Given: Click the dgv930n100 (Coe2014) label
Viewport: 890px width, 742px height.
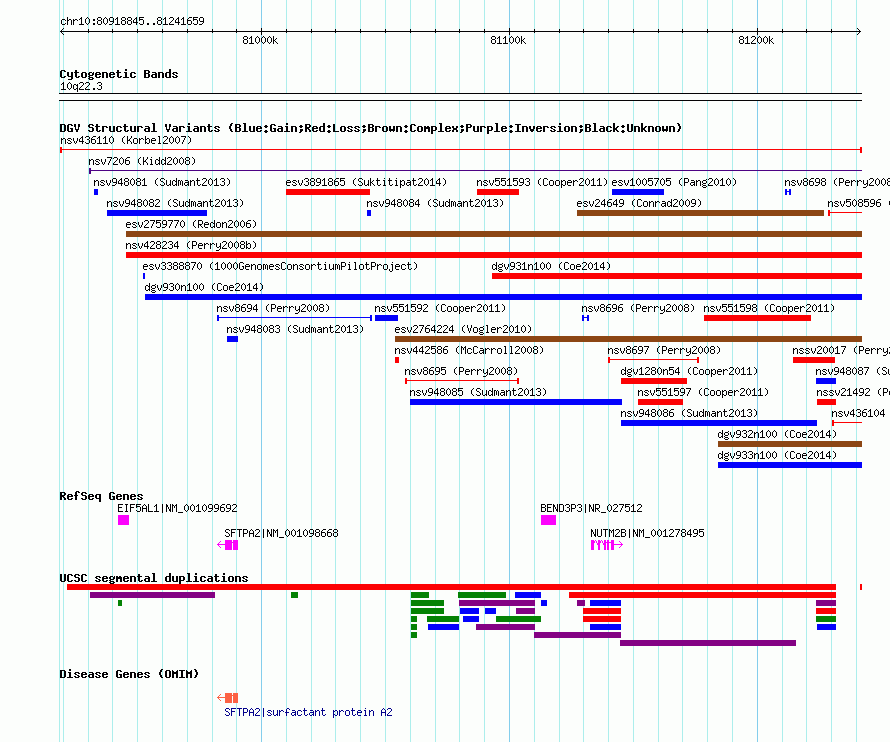Looking at the screenshot, I should [204, 287].
